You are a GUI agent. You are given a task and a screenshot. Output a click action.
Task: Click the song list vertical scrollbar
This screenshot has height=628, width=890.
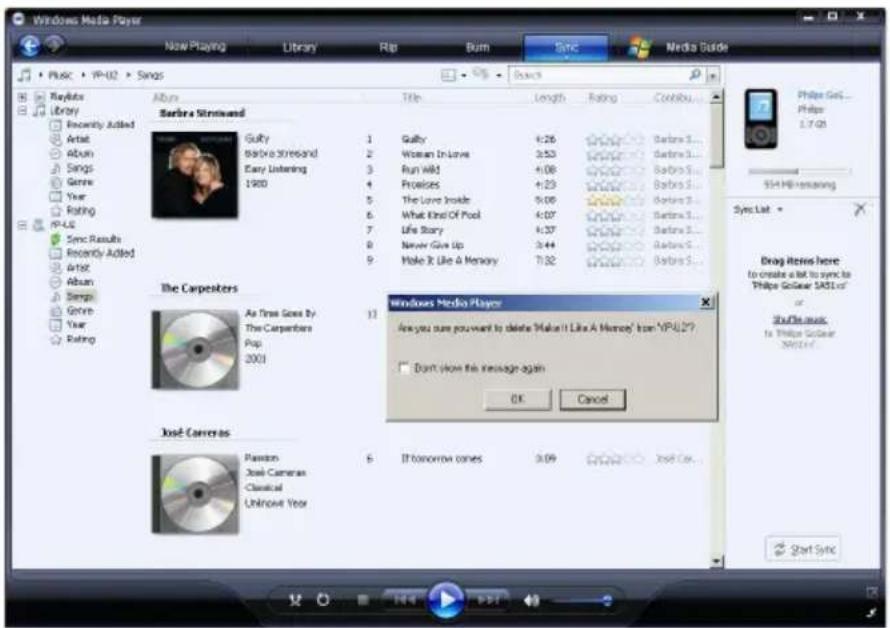point(716,328)
